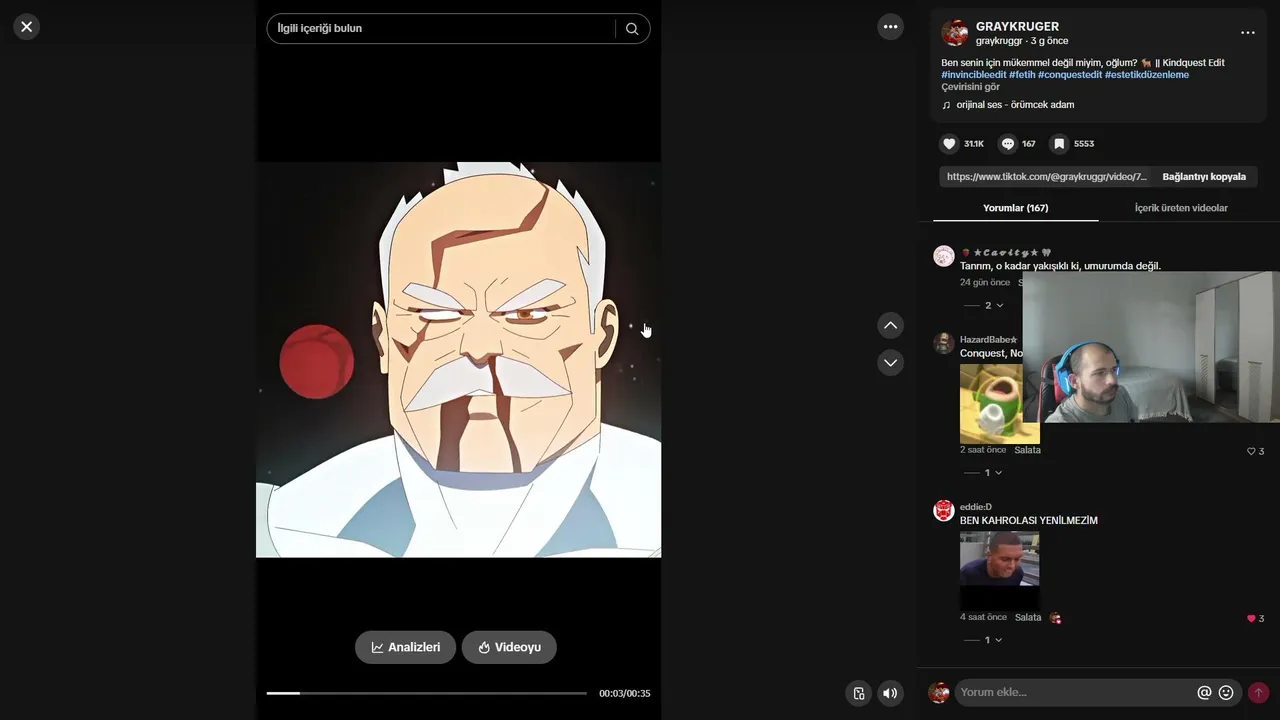Open the three-dot menu above the video
Screen dimensions: 1280x720
click(891, 27)
